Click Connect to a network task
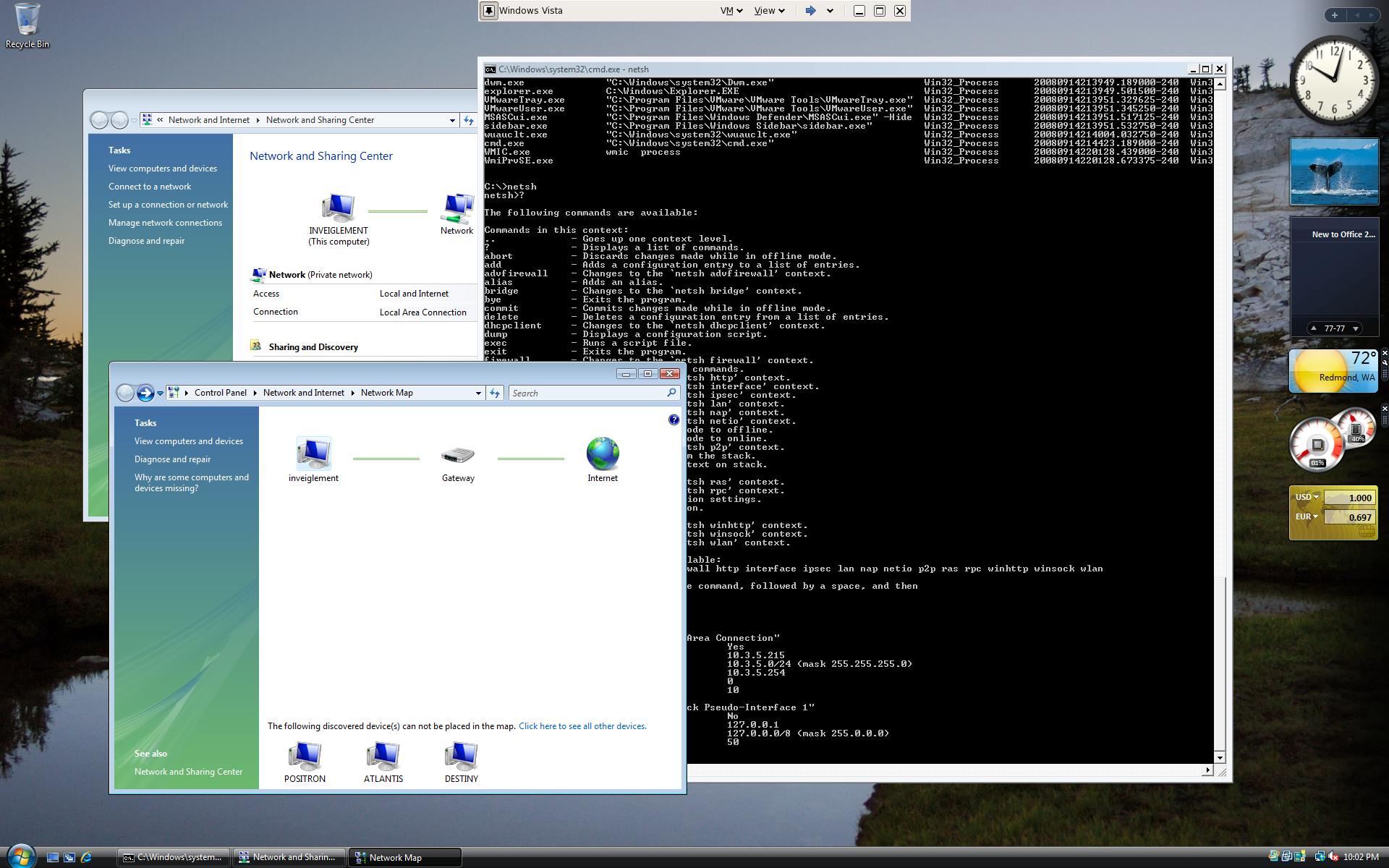Image resolution: width=1389 pixels, height=868 pixels. (150, 187)
